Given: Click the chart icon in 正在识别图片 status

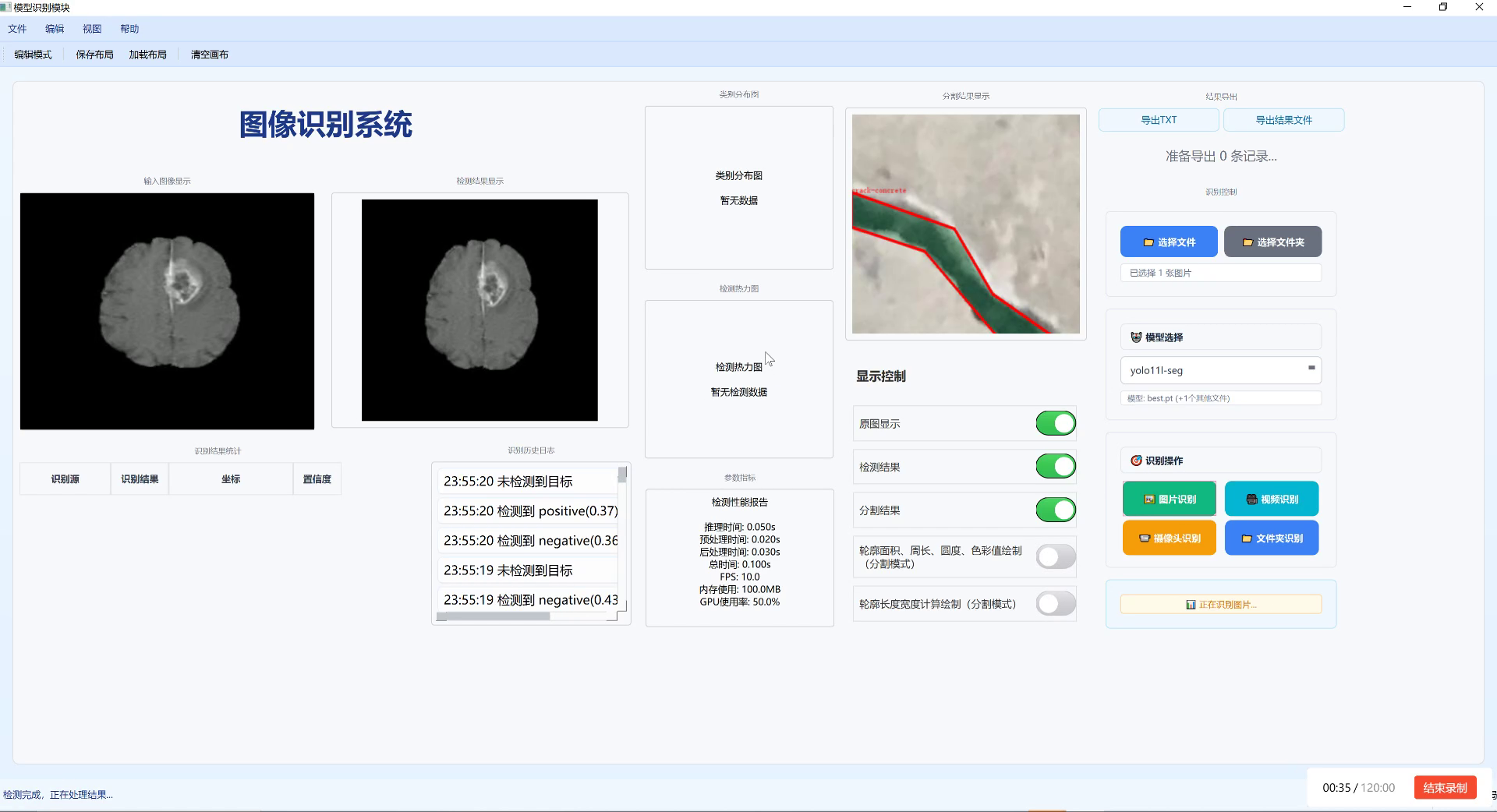Looking at the screenshot, I should click(1191, 605).
